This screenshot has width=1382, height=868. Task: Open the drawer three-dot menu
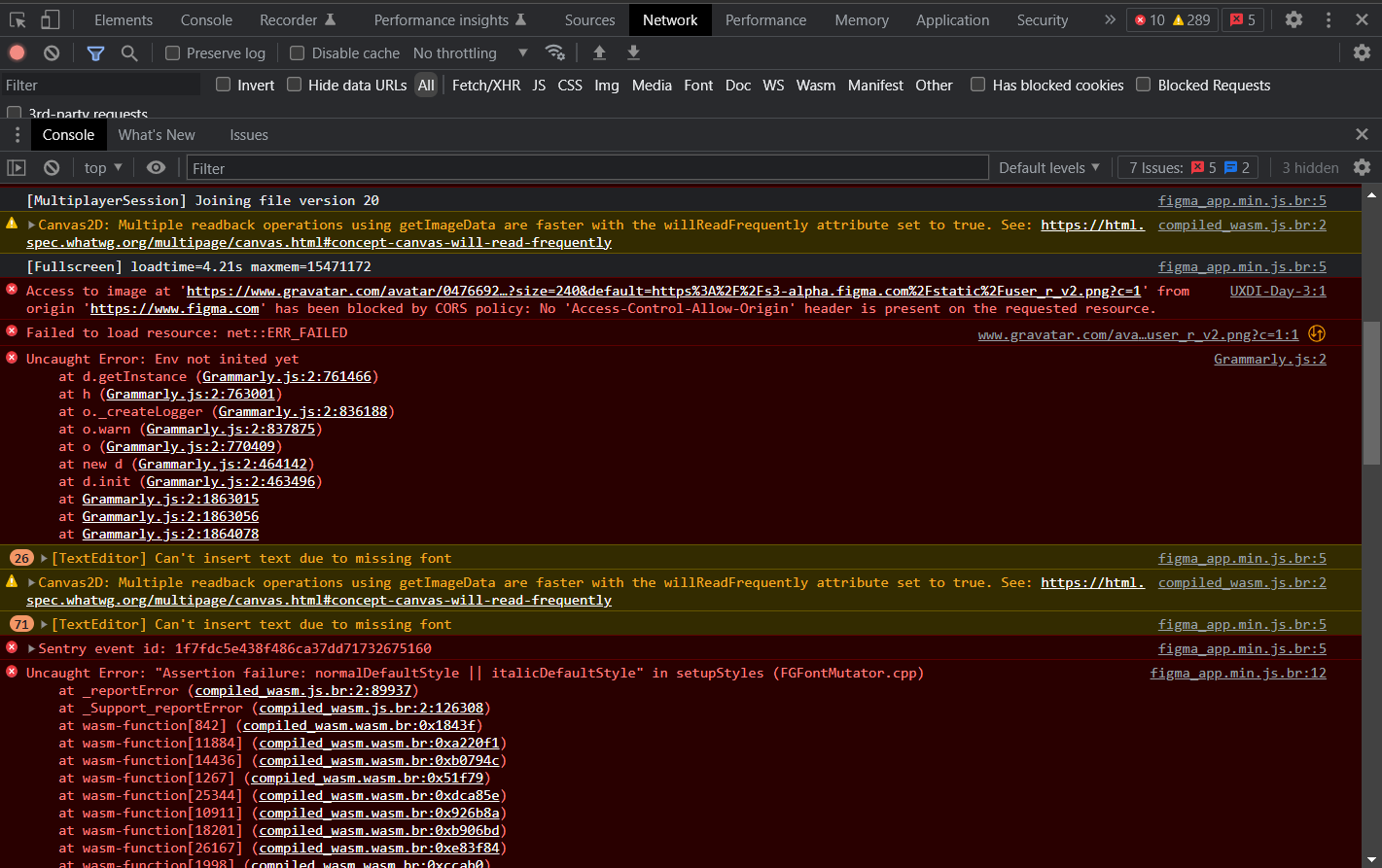(18, 134)
